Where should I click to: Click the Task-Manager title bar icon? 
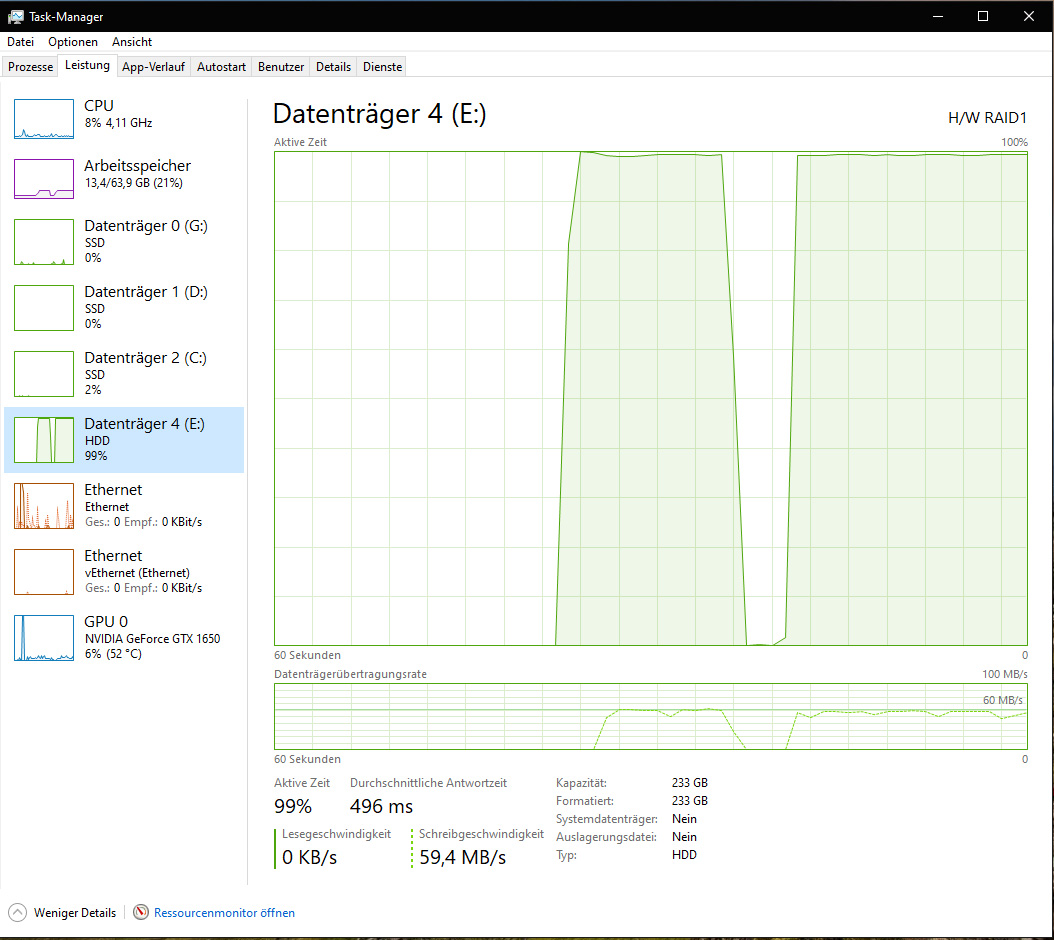(16, 16)
